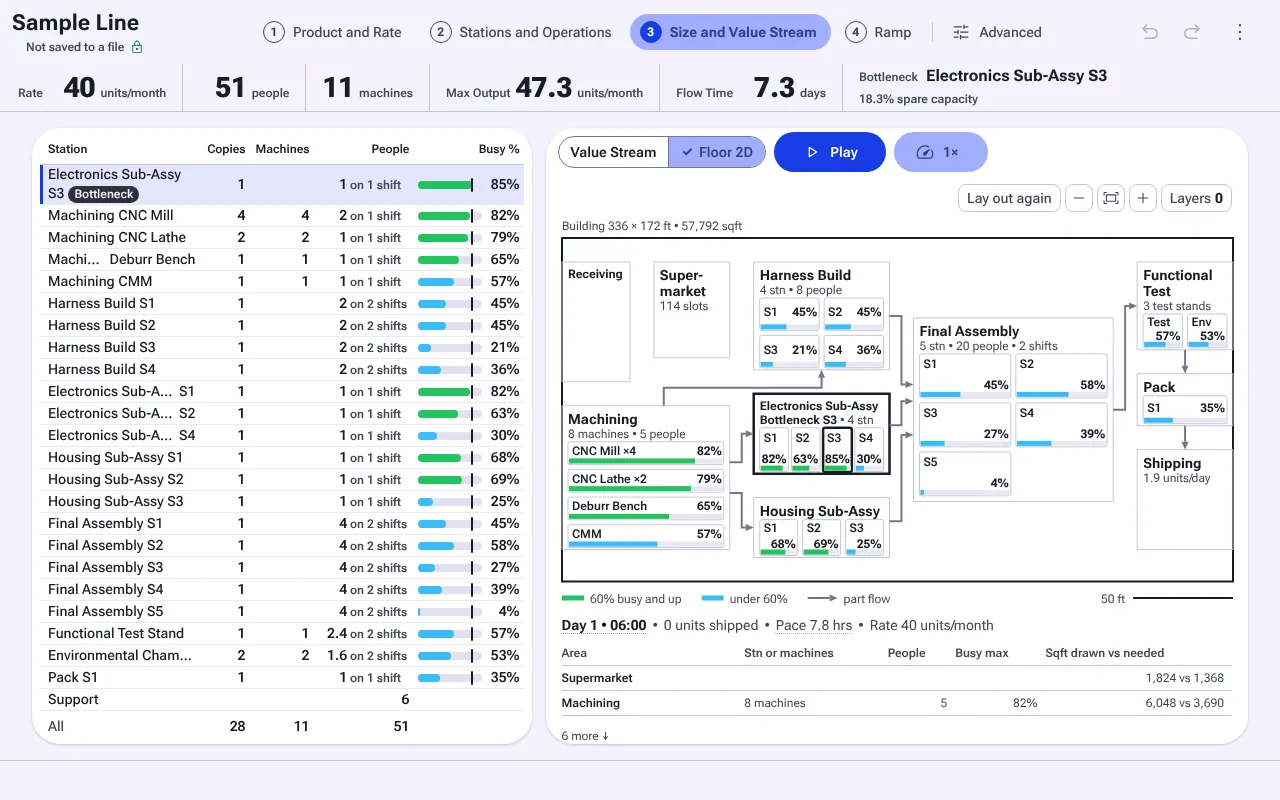Image resolution: width=1280 pixels, height=800 pixels.
Task: Click the fit-to-view frame icon
Action: click(1111, 198)
